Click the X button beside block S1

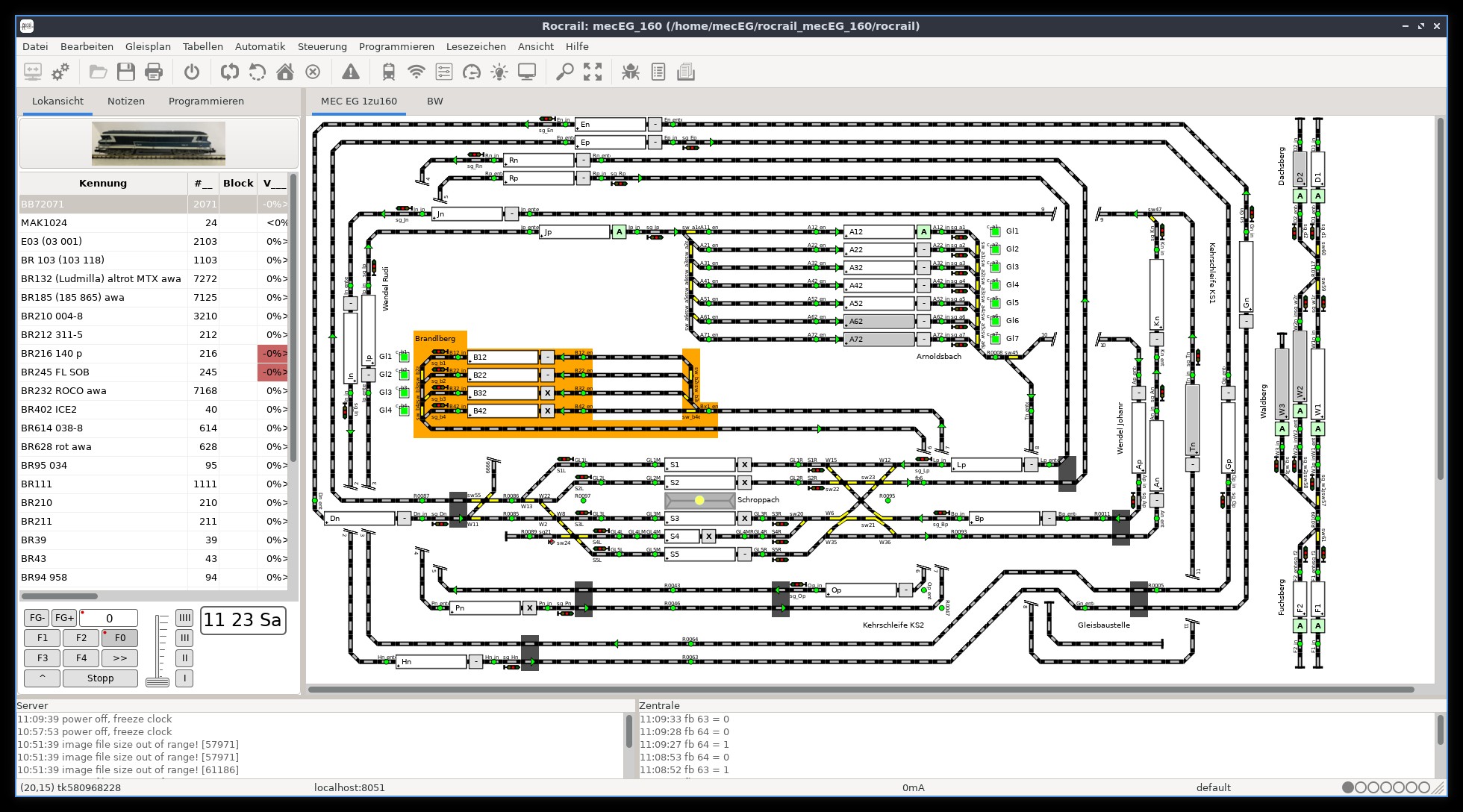coord(744,464)
